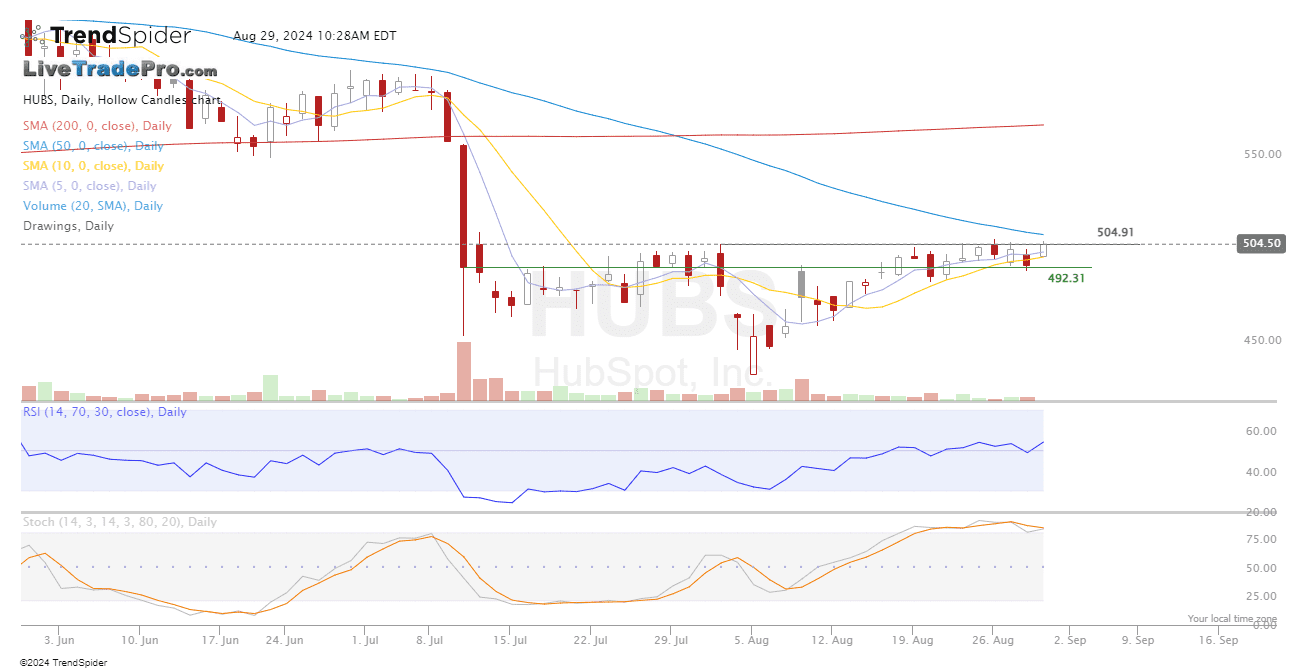Viewport: 1307px width, 672px height.
Task: Toggle the SMA (10, 0, close) legend entry
Action: coord(93,166)
